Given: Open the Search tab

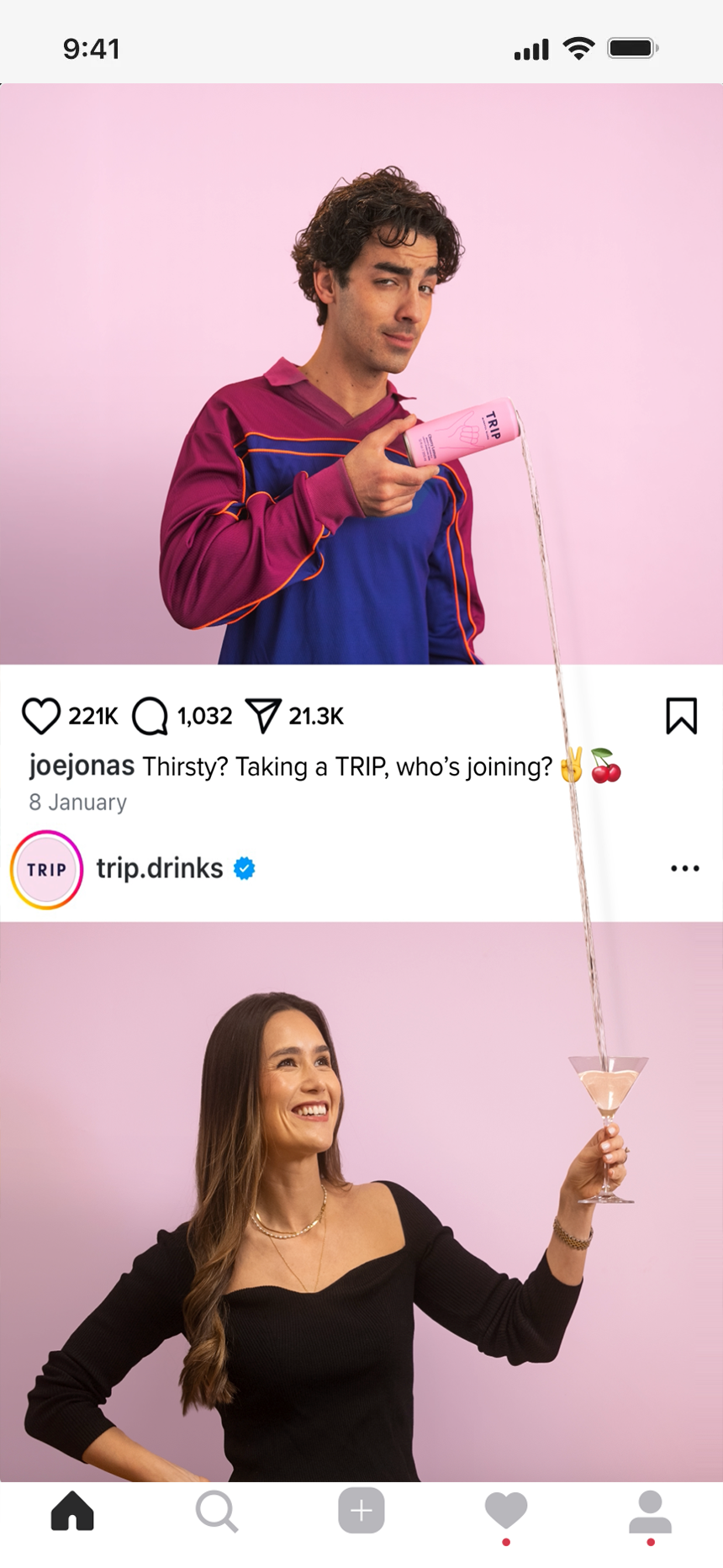Looking at the screenshot, I should (x=217, y=1512).
